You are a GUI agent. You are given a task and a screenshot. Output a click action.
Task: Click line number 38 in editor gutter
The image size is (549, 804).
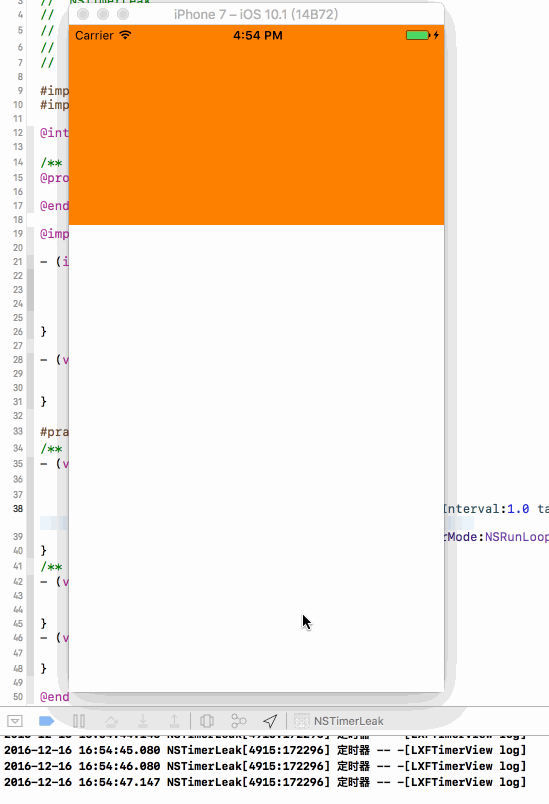tap(18, 509)
